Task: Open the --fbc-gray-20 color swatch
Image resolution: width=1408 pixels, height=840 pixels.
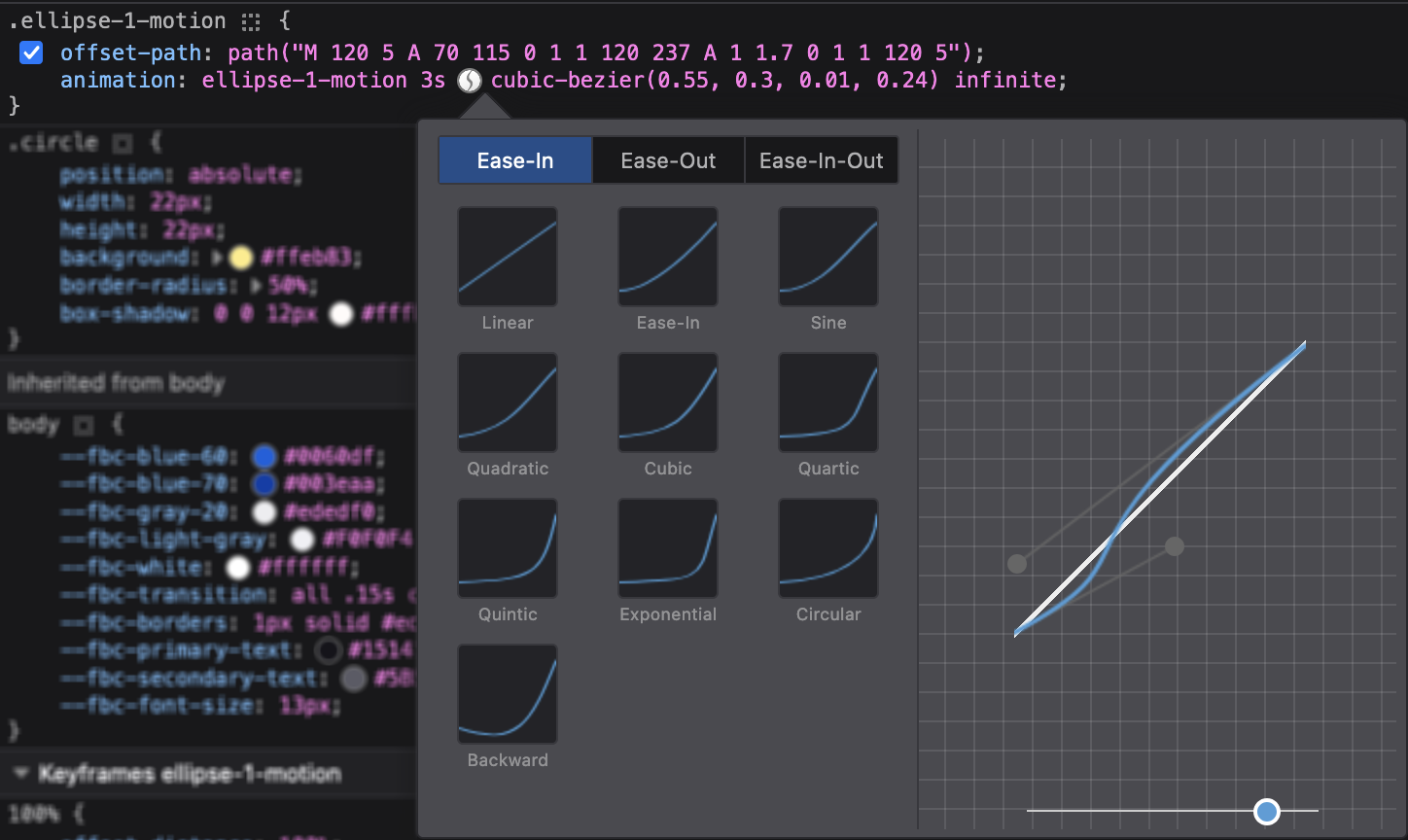Action: (264, 511)
